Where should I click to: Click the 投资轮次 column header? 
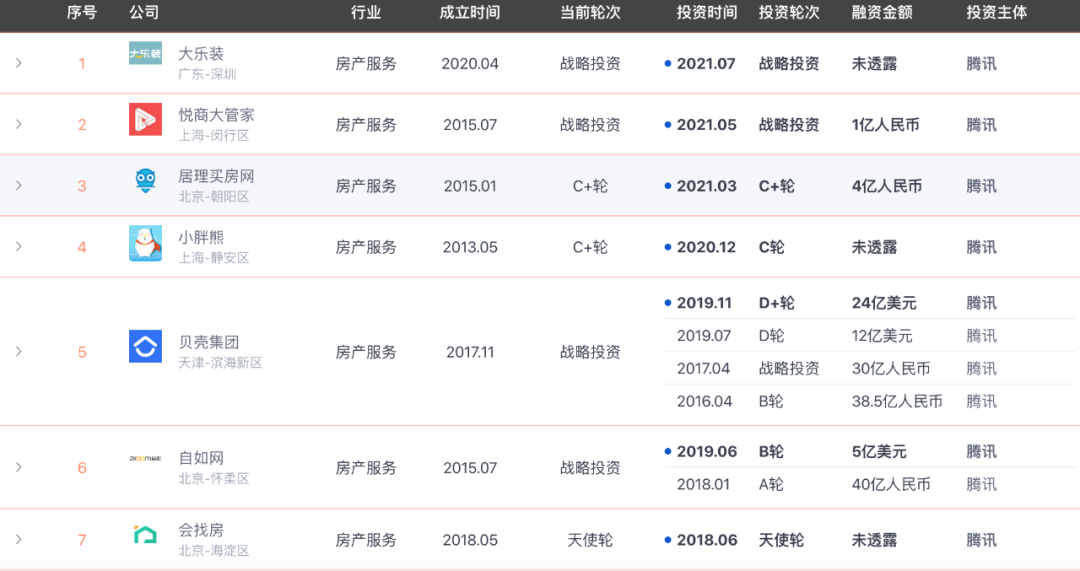(x=789, y=12)
